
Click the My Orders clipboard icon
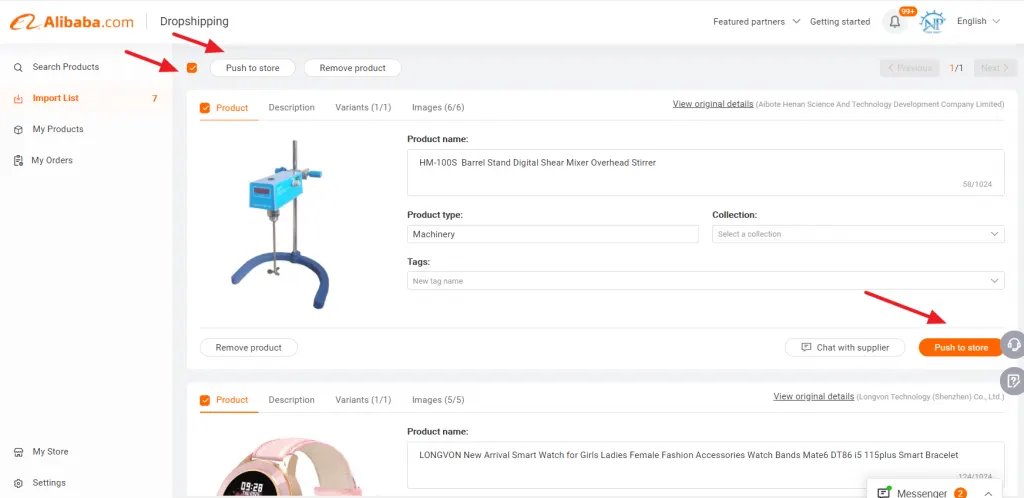[18, 161]
